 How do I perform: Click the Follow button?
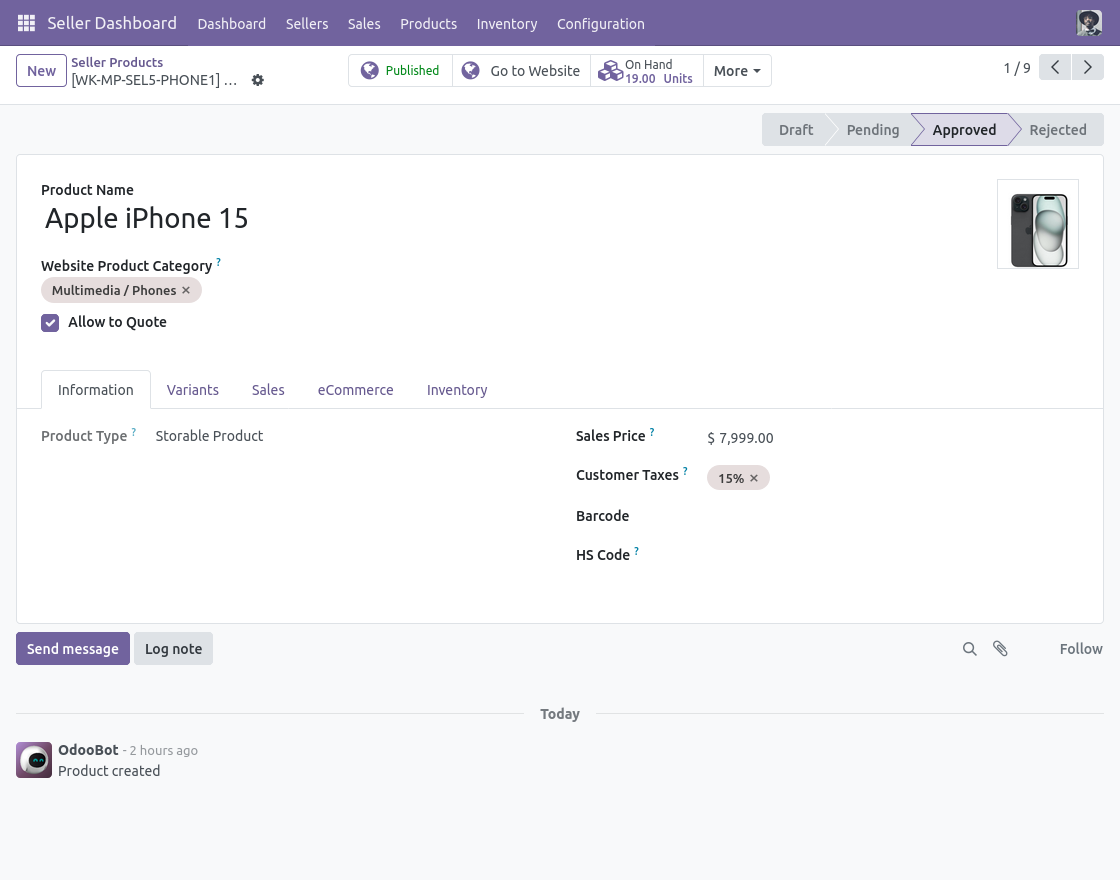pyautogui.click(x=1081, y=649)
